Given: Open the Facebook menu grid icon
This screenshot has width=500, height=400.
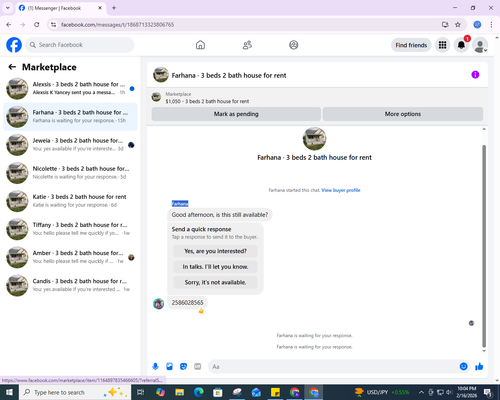Looking at the screenshot, I should point(442,45).
